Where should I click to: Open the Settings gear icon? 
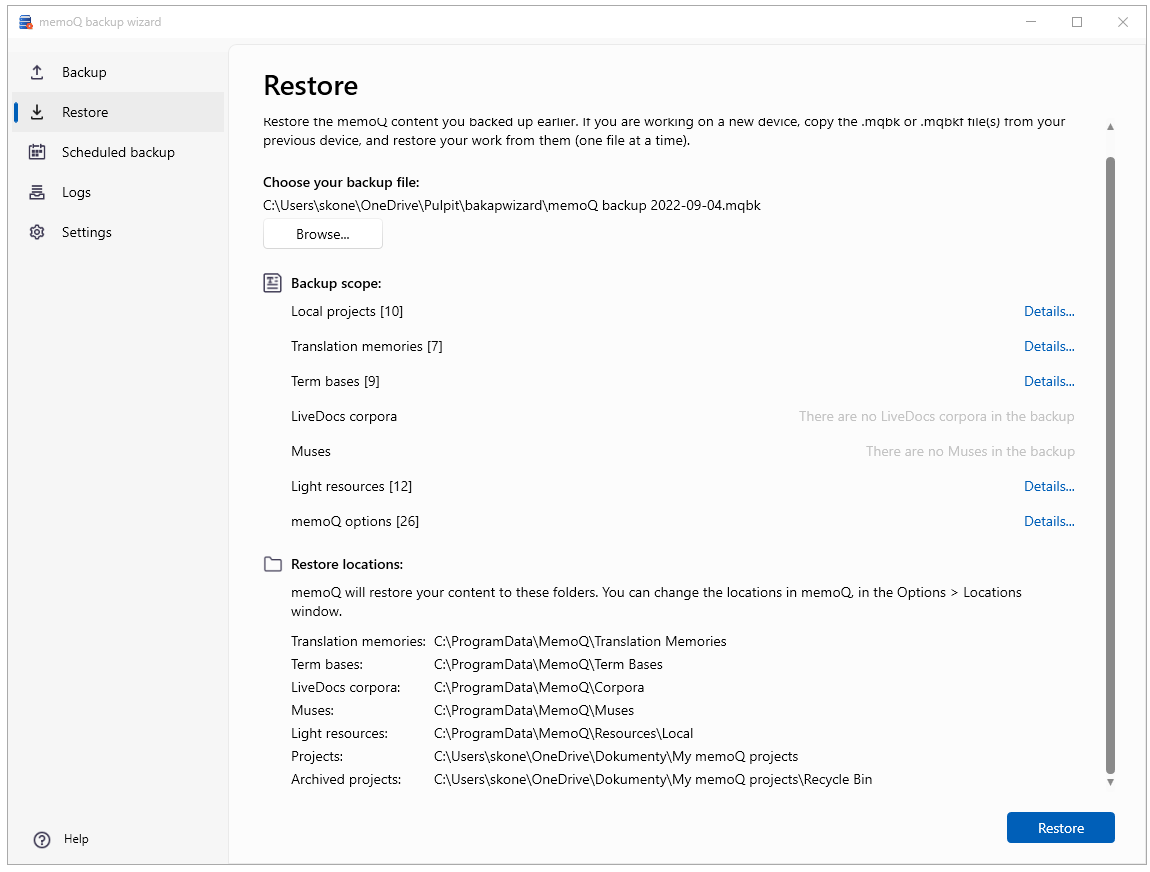37,232
